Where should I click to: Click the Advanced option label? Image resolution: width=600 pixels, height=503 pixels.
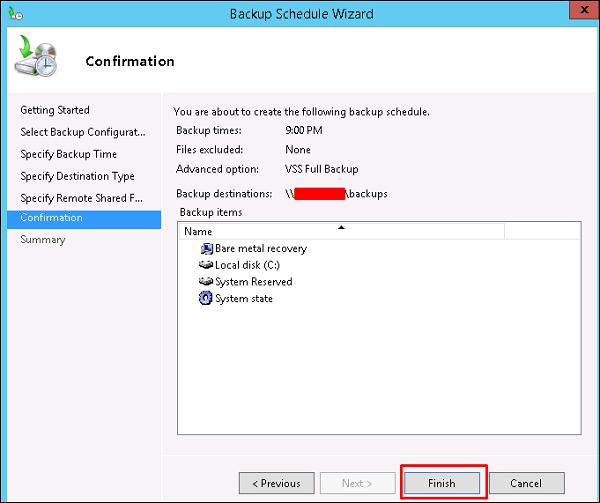(217, 169)
